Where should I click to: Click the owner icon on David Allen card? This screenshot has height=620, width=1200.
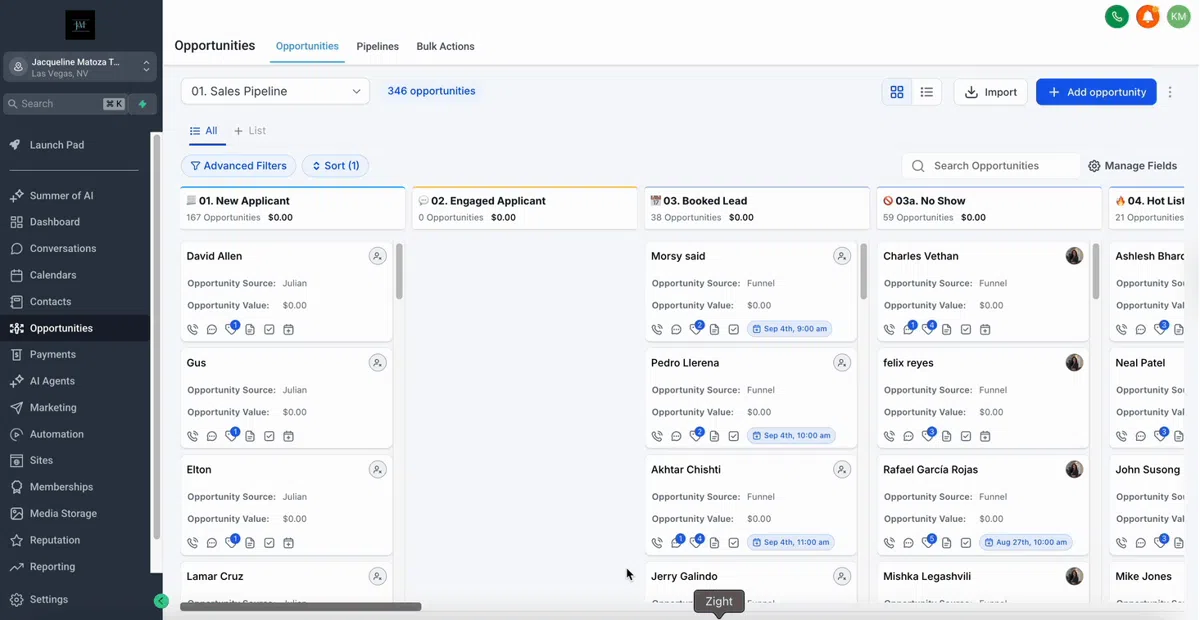[377, 256]
